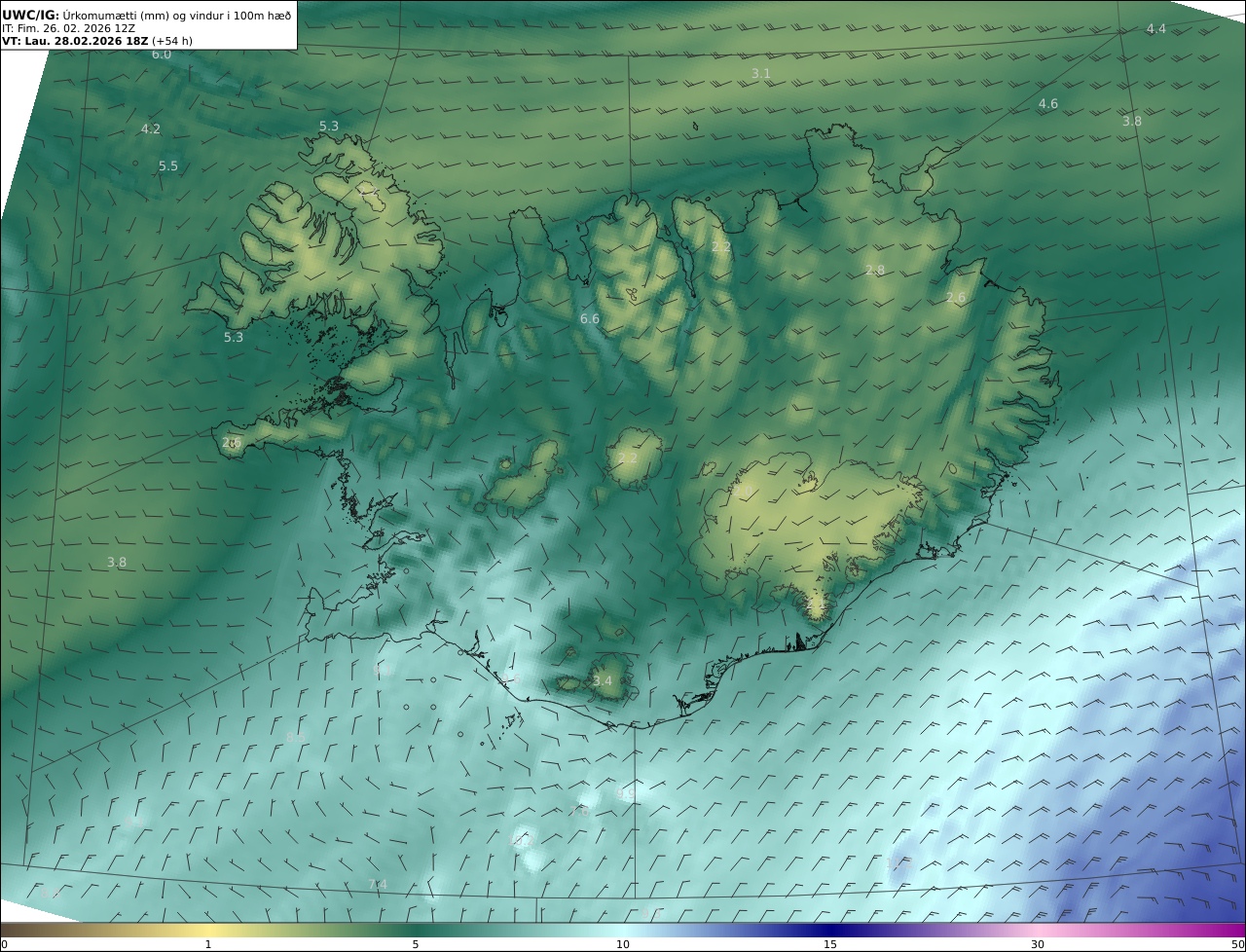Select the "5.5" value on the map
The image size is (1246, 952).
[x=168, y=166]
